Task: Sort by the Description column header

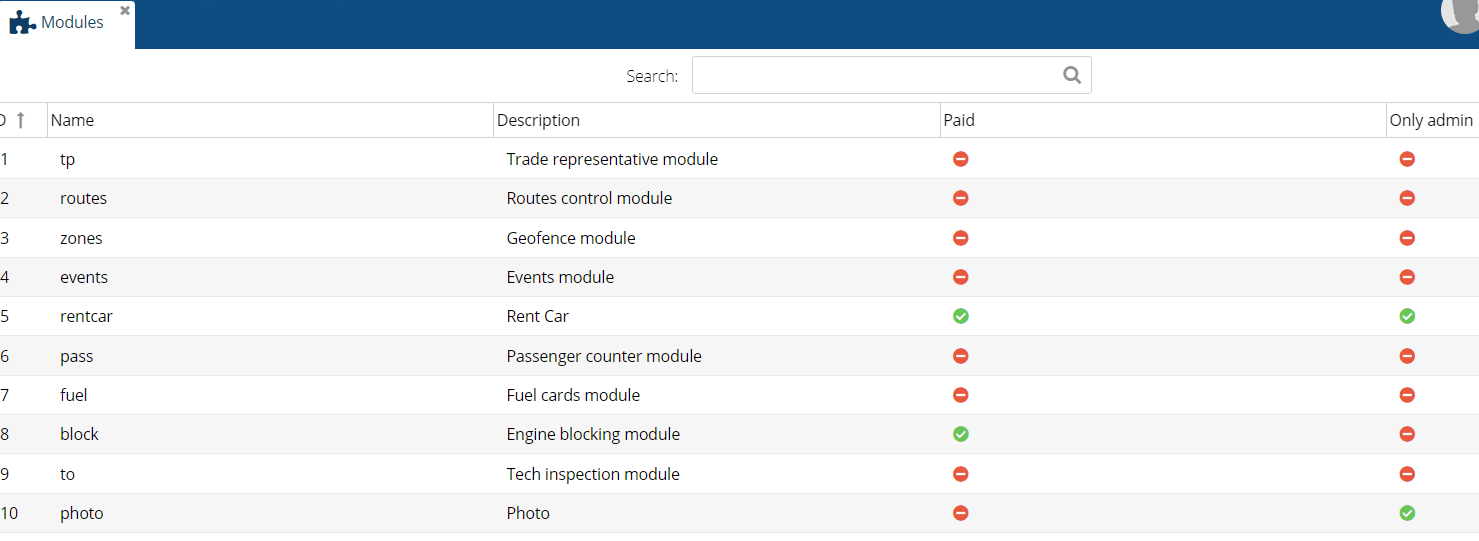Action: click(538, 120)
